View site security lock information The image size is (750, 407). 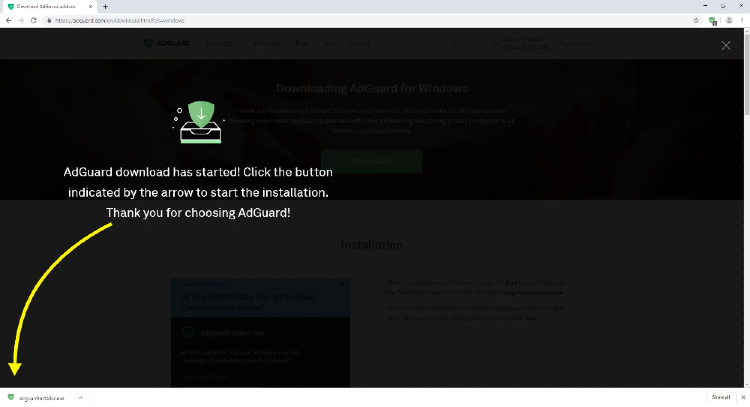coord(49,21)
